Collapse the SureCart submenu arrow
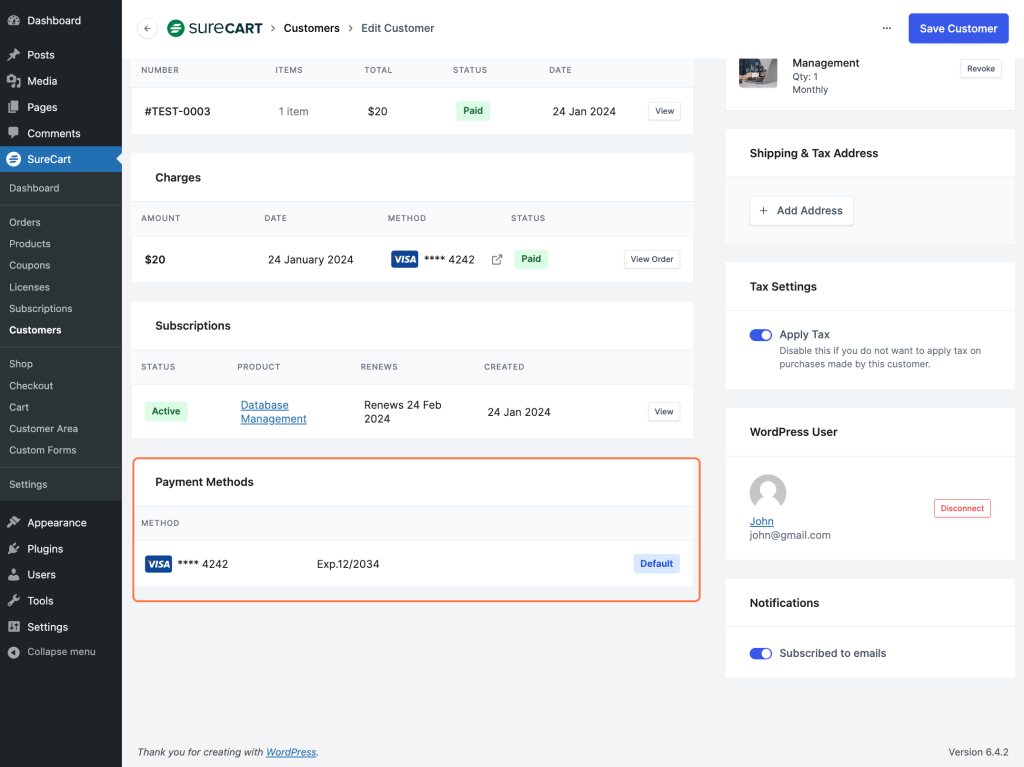Image resolution: width=1024 pixels, height=767 pixels. pos(118,158)
